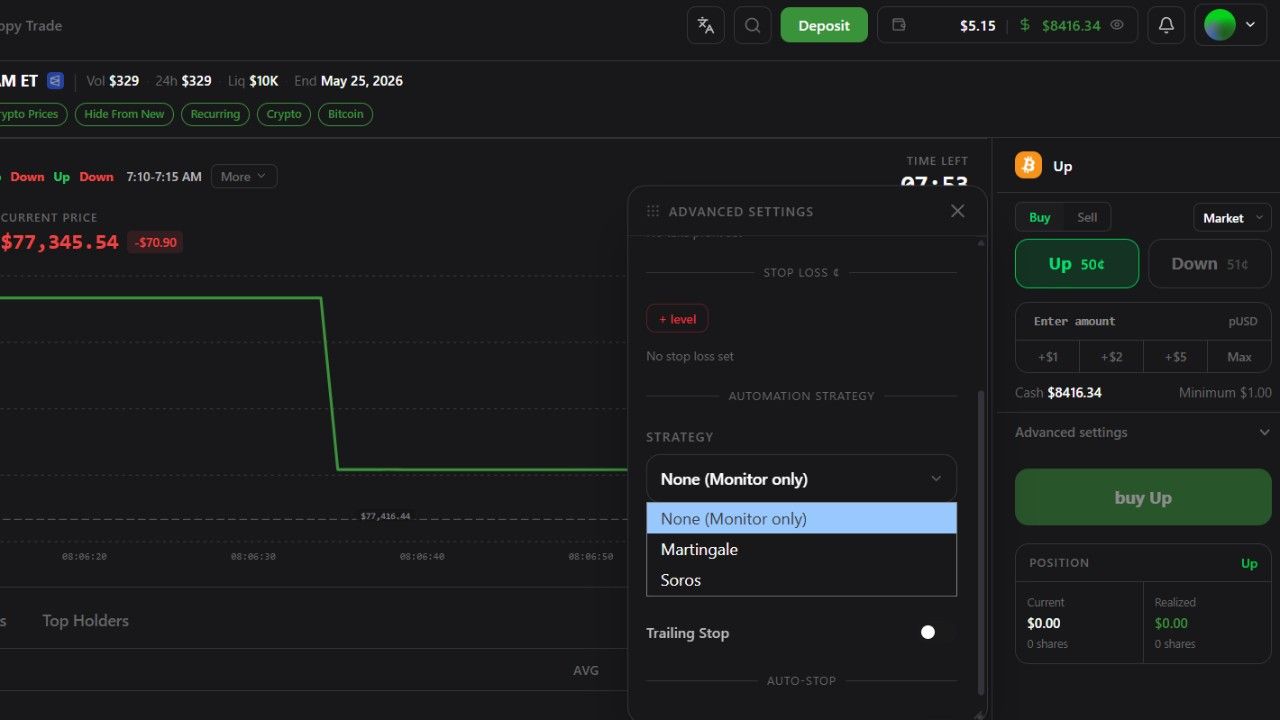
Task: Click the buy Up button
Action: [1143, 498]
